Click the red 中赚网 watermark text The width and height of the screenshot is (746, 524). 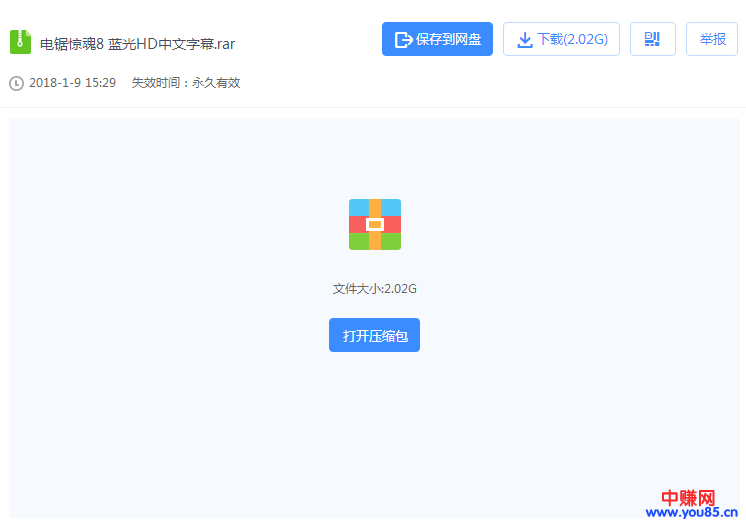(690, 497)
